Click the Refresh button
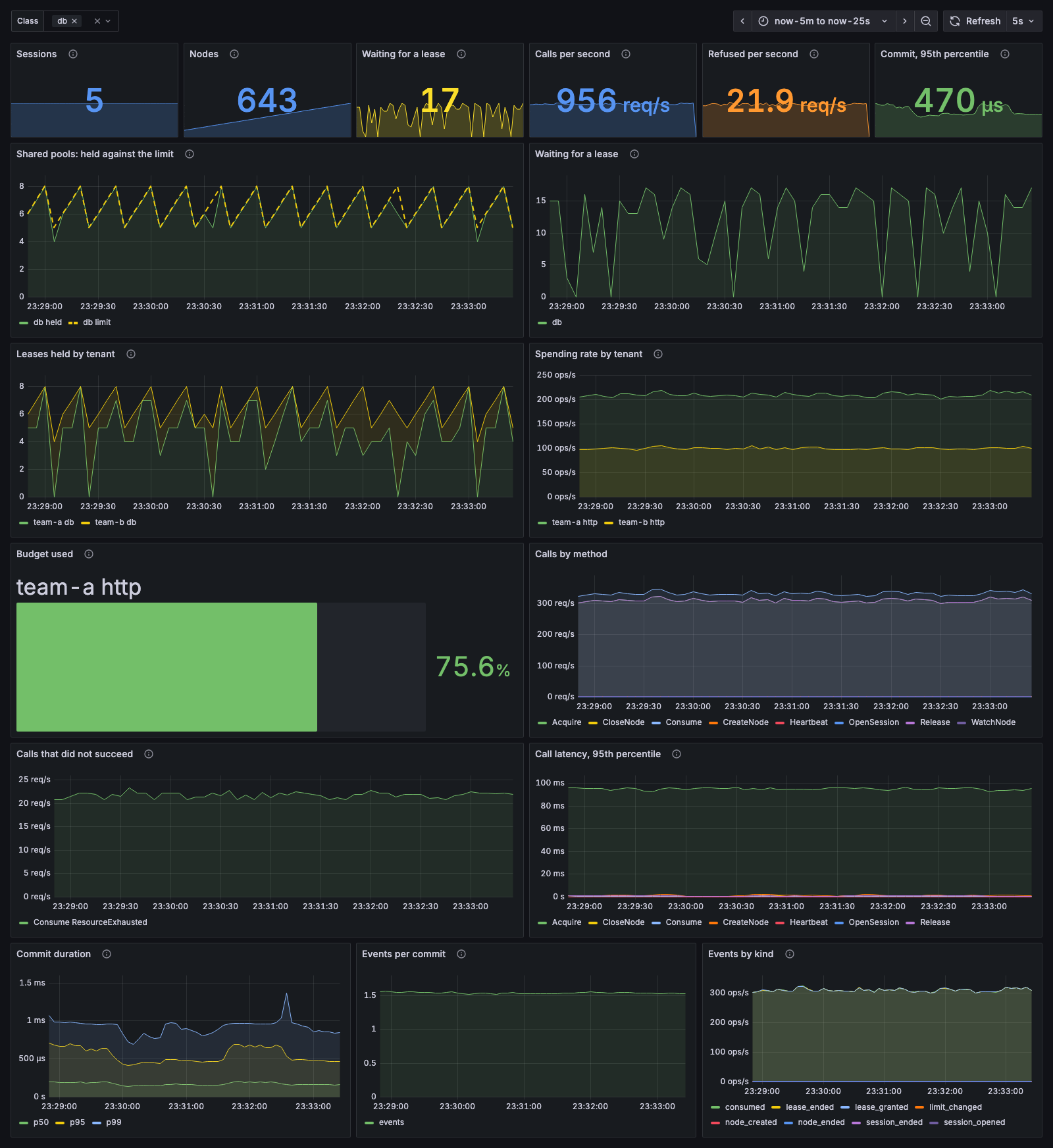This screenshot has height=1148, width=1053. click(x=975, y=21)
